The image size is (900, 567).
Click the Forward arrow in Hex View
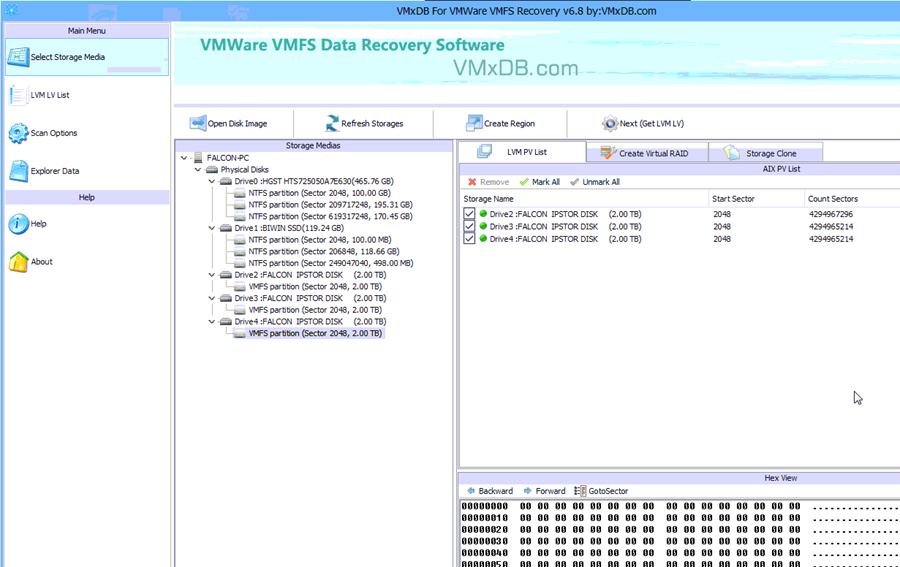[527, 491]
